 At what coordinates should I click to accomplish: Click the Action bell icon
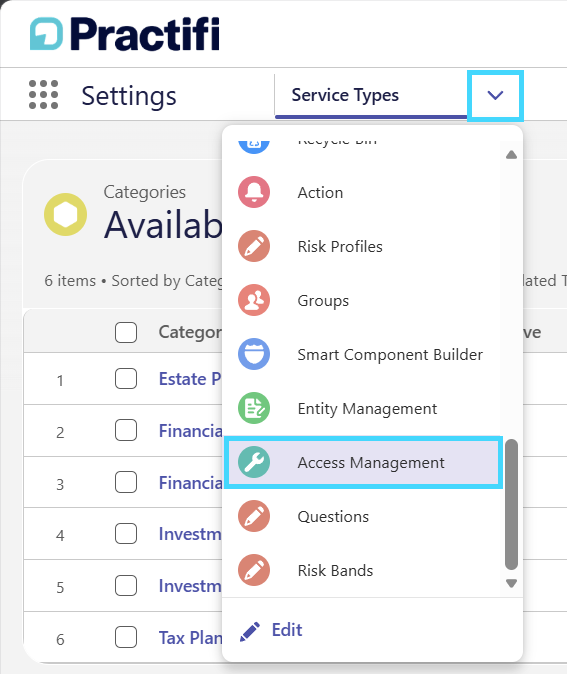pos(254,192)
